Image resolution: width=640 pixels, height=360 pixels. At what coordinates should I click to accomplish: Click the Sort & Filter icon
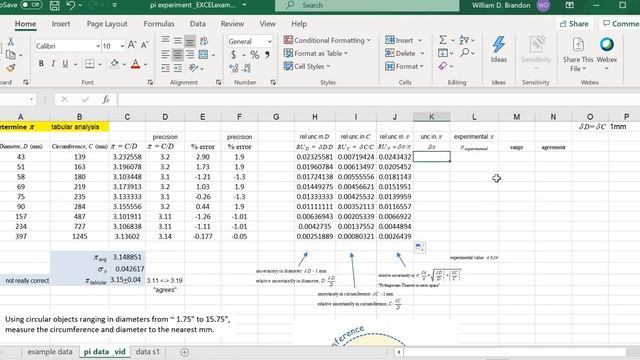point(464,40)
